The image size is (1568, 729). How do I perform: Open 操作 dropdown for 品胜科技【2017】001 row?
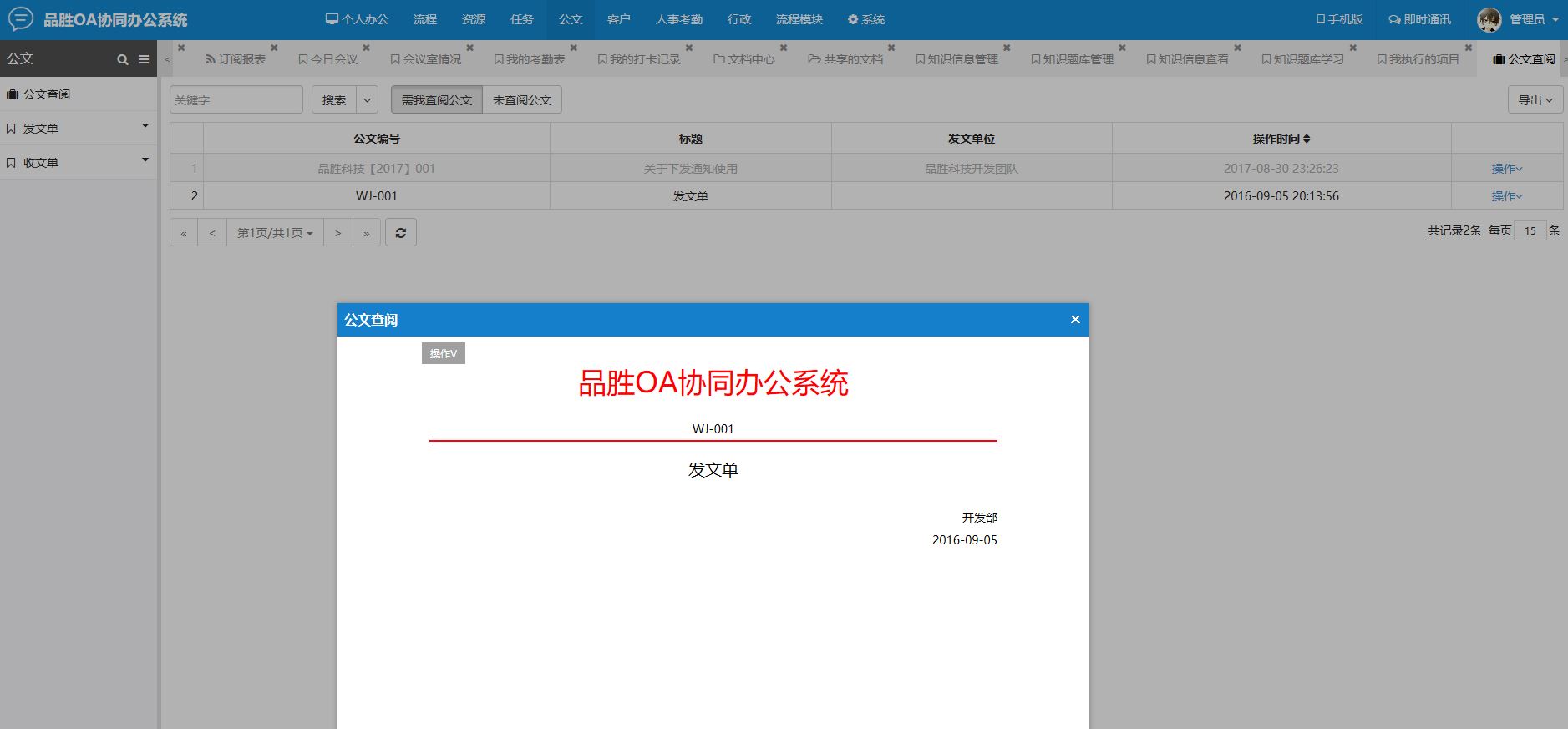pyautogui.click(x=1507, y=169)
